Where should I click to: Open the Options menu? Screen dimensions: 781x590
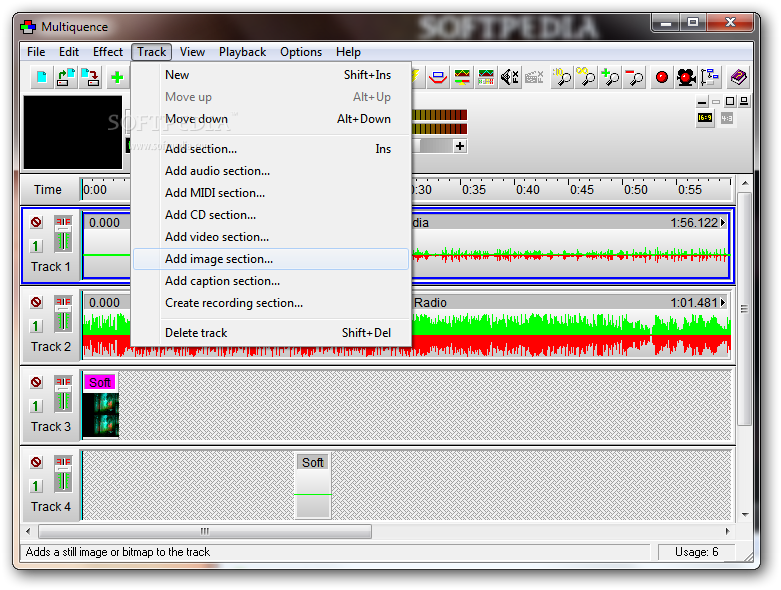pyautogui.click(x=301, y=52)
